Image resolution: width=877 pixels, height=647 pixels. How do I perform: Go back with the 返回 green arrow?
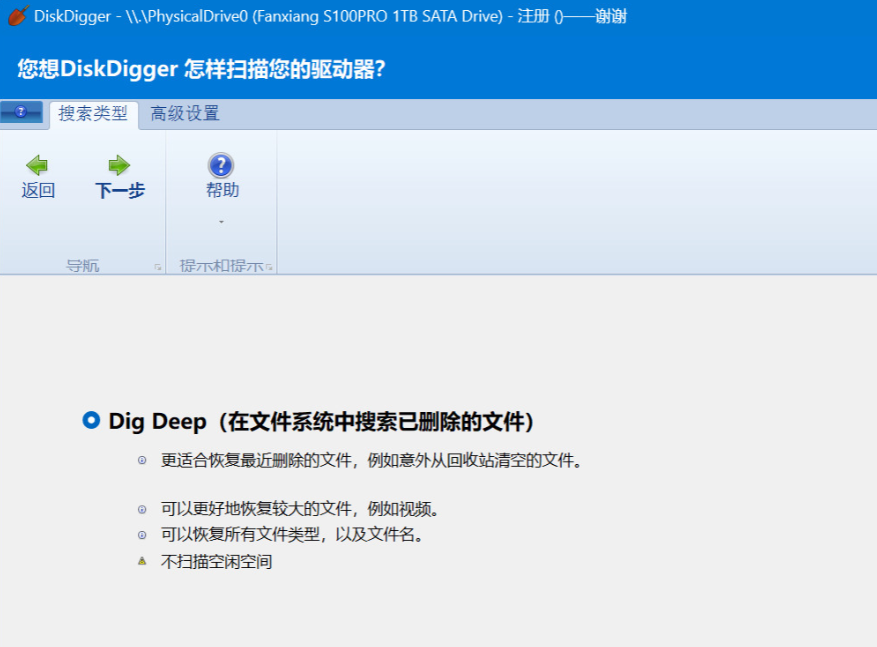[37, 165]
